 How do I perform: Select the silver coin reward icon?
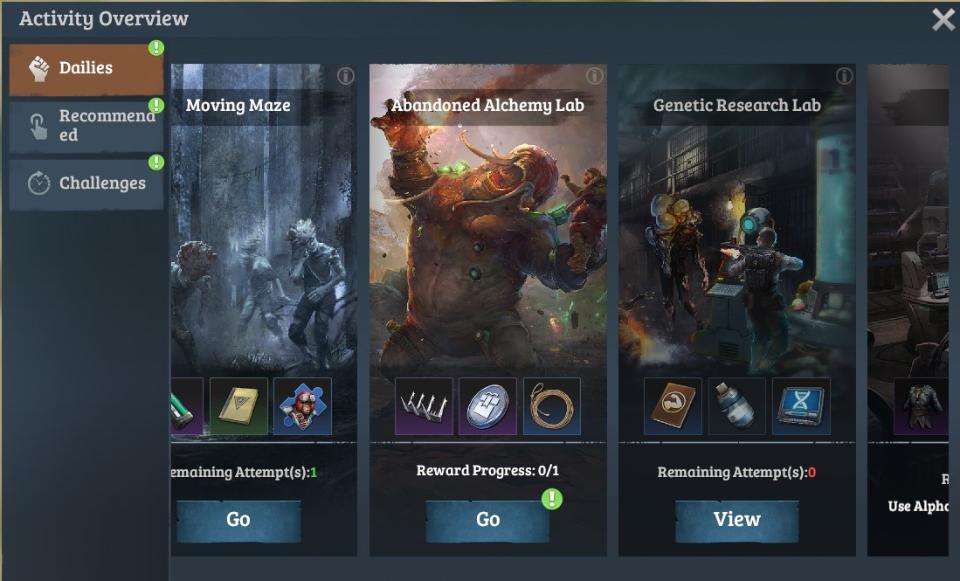[x=488, y=407]
